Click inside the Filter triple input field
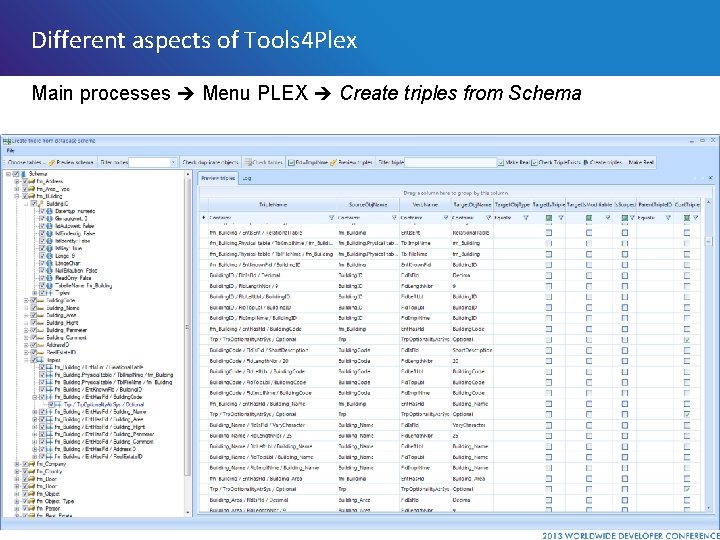The height and width of the screenshot is (540, 720). pos(450,162)
